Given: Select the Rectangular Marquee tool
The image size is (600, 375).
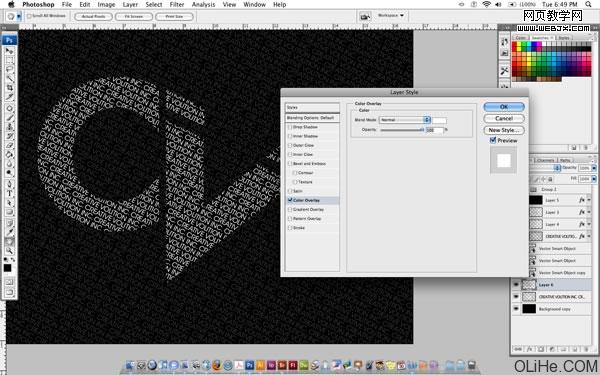Looking at the screenshot, I should [x=10, y=60].
